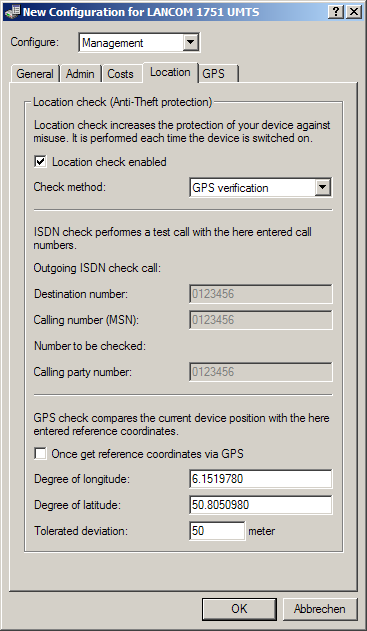This screenshot has height=631, width=367.
Task: Click the Degree of longitude field
Action: 261,479
